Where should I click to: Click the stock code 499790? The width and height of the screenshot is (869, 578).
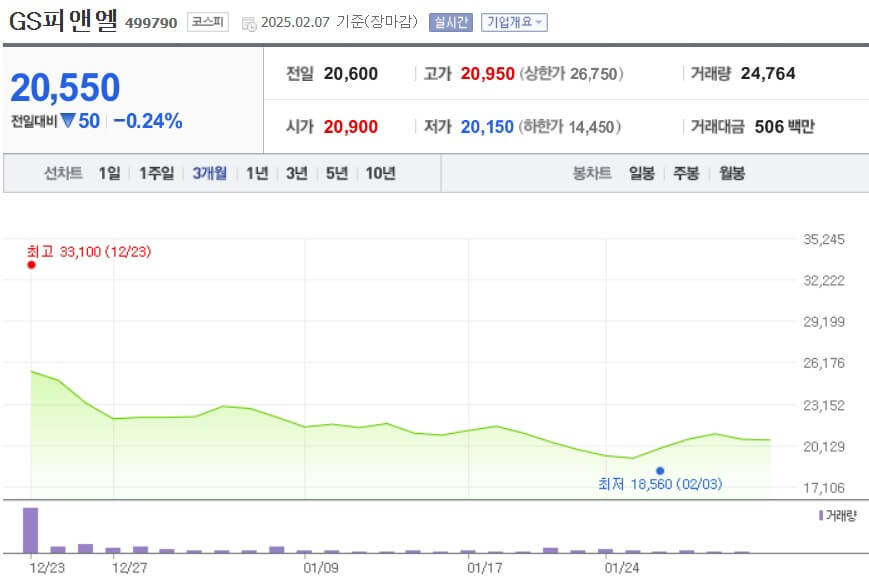(x=151, y=23)
